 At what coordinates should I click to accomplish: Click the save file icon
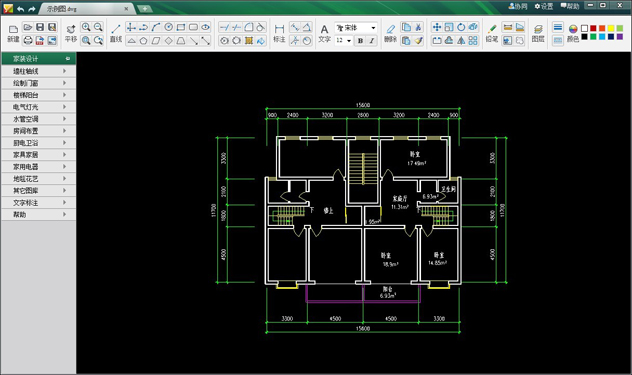pyautogui.click(x=40, y=27)
